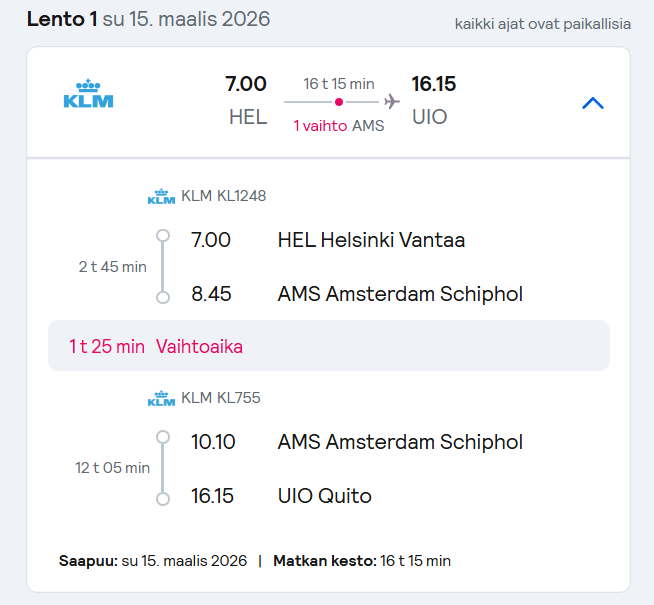The height and width of the screenshot is (605, 654).
Task: Click the airplane icon before 16.15
Action: tap(392, 101)
